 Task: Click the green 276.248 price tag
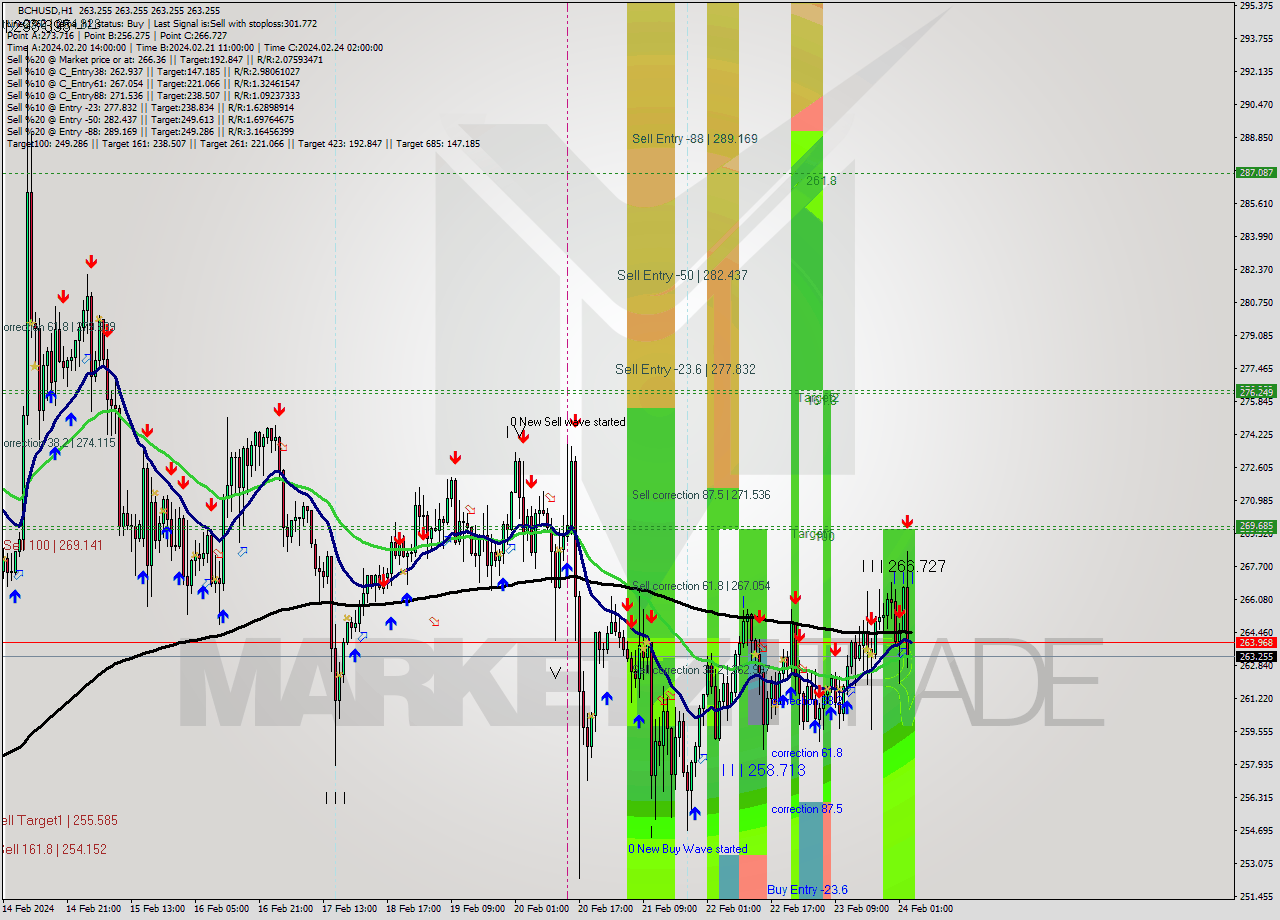1256,391
